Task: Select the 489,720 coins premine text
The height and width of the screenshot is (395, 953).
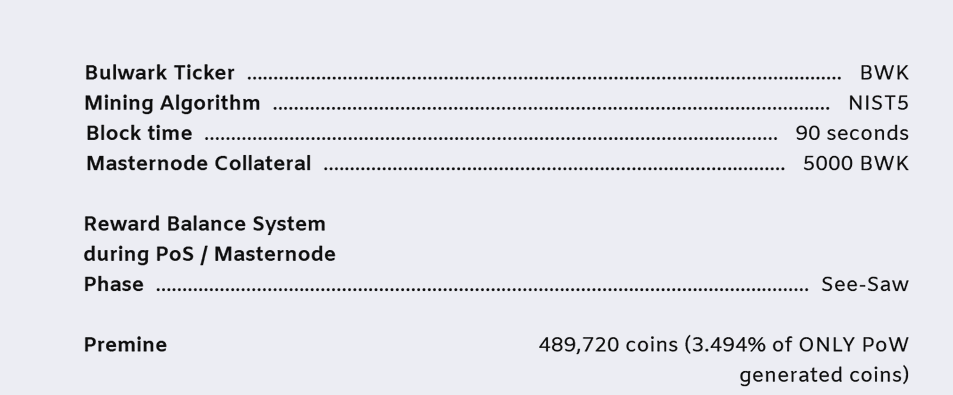Action: tap(608, 345)
